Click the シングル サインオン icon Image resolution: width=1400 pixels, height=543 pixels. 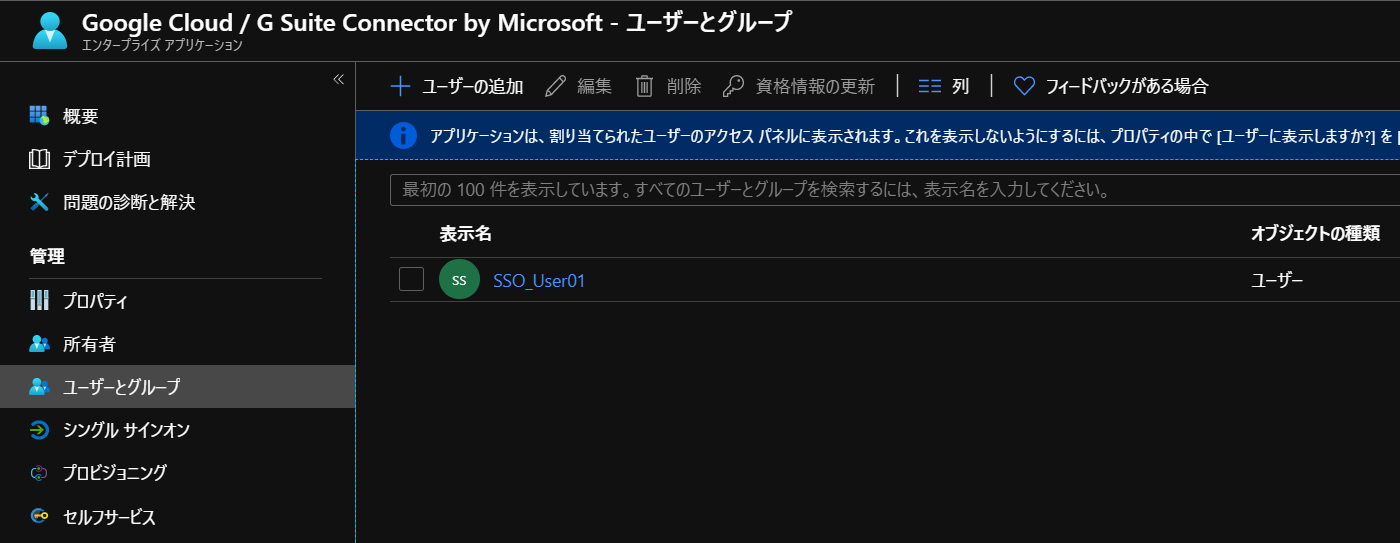pos(40,430)
